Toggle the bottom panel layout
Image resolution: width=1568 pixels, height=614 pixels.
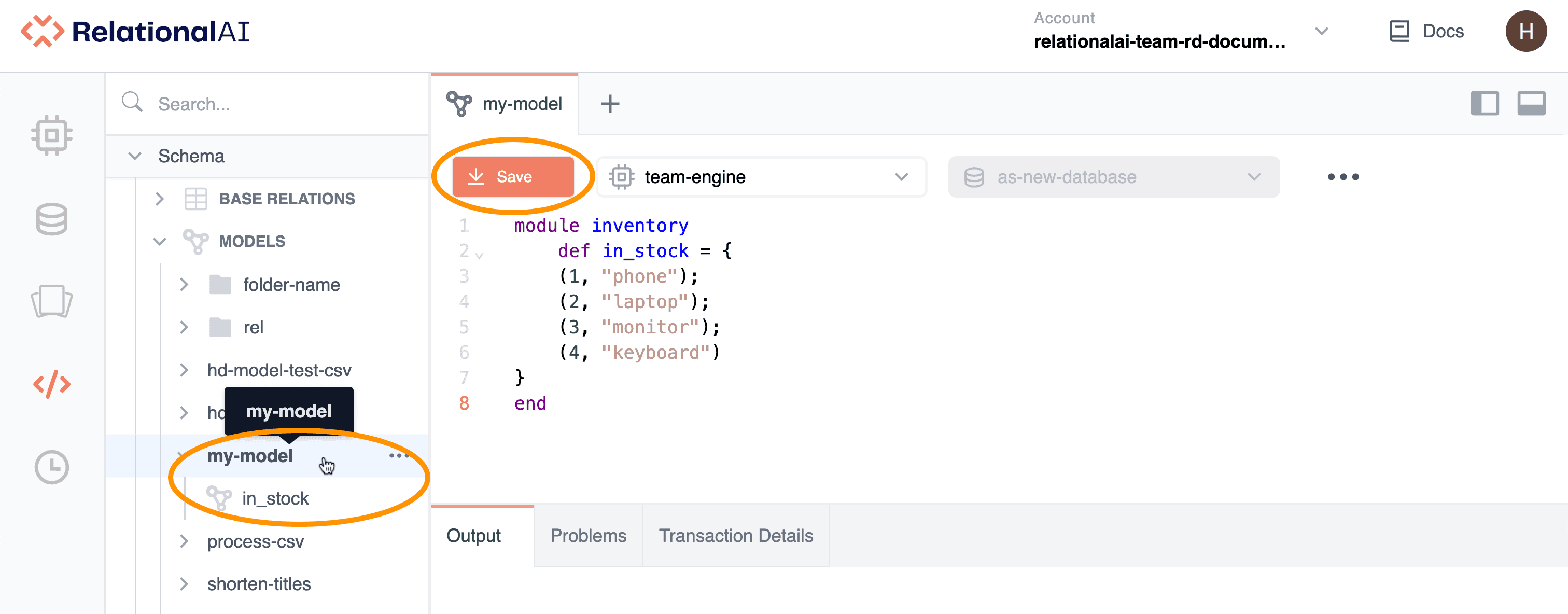coord(1531,103)
